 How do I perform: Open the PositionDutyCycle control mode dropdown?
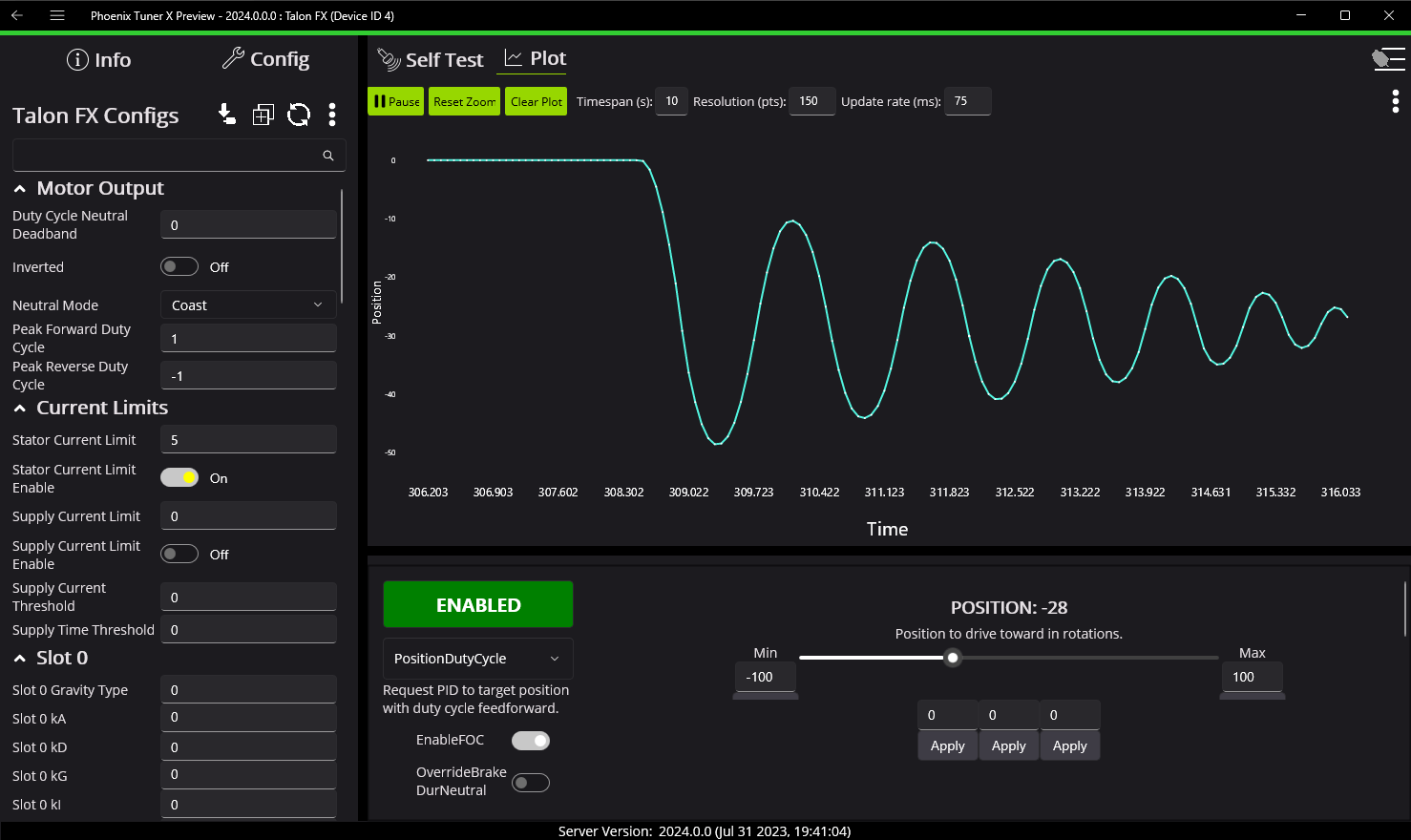tap(478, 659)
